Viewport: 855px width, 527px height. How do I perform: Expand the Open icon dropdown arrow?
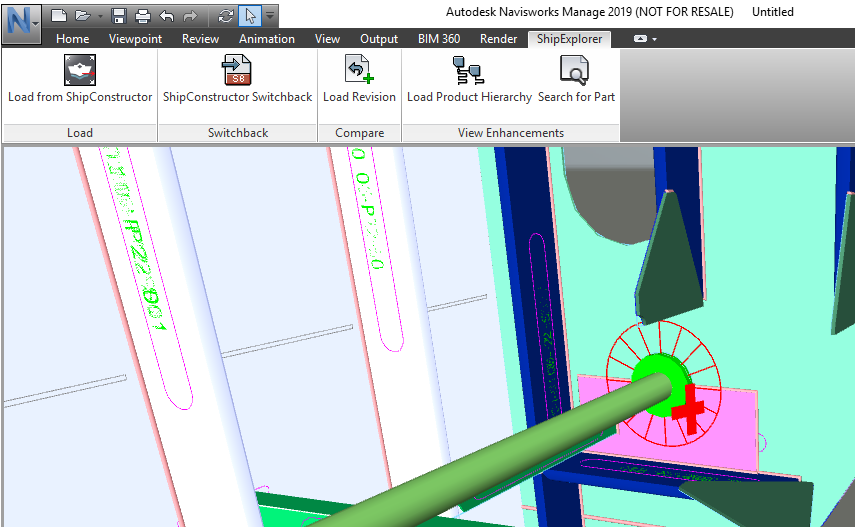(x=100, y=16)
